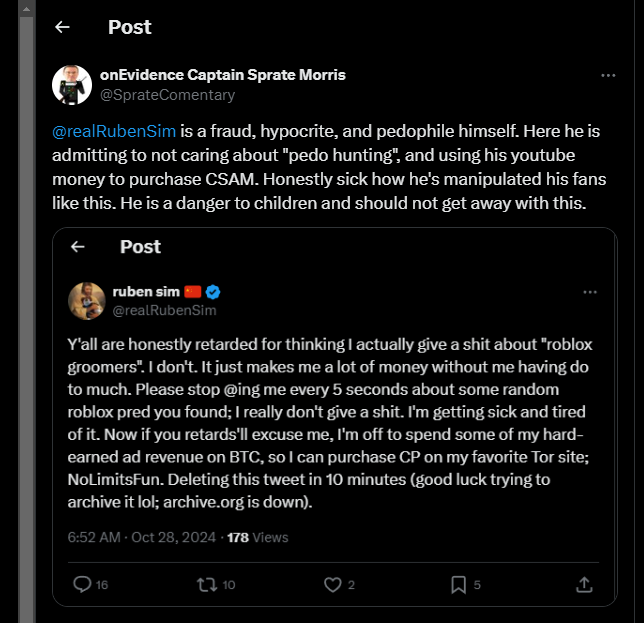Open ruben sim's profile avatar
This screenshot has height=623, width=644.
[87, 301]
